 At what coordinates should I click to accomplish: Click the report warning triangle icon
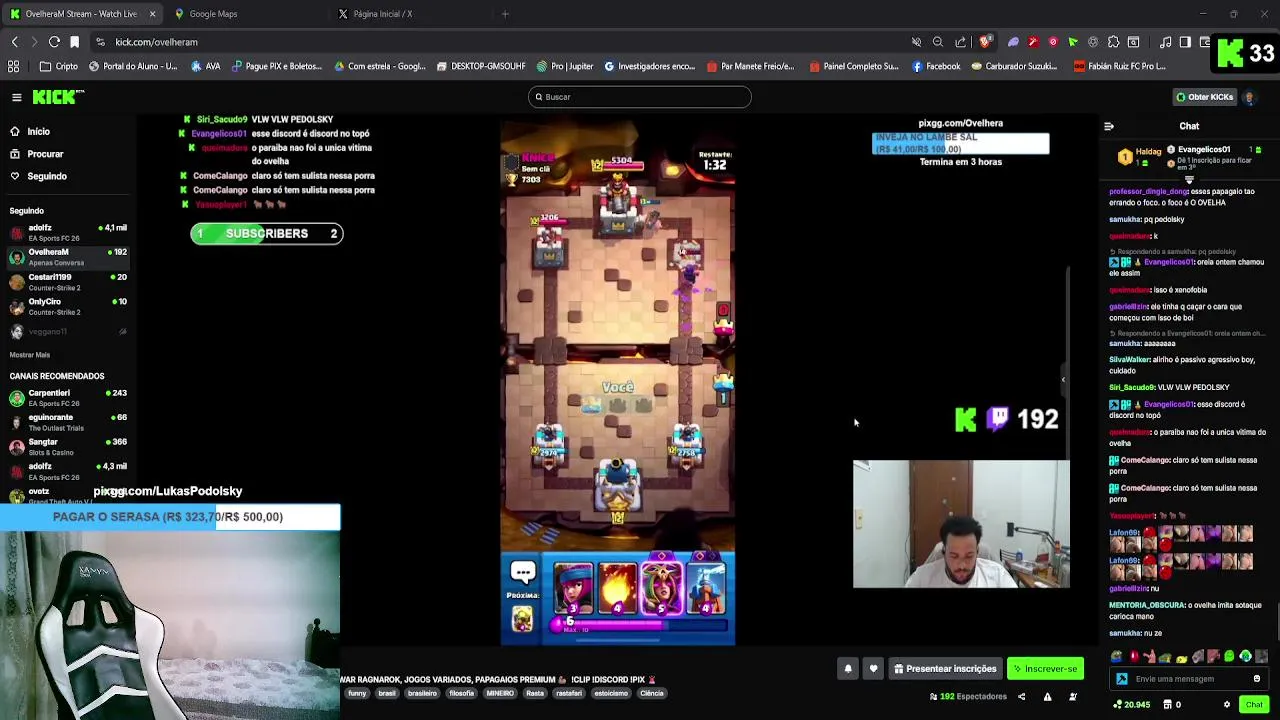1047,696
